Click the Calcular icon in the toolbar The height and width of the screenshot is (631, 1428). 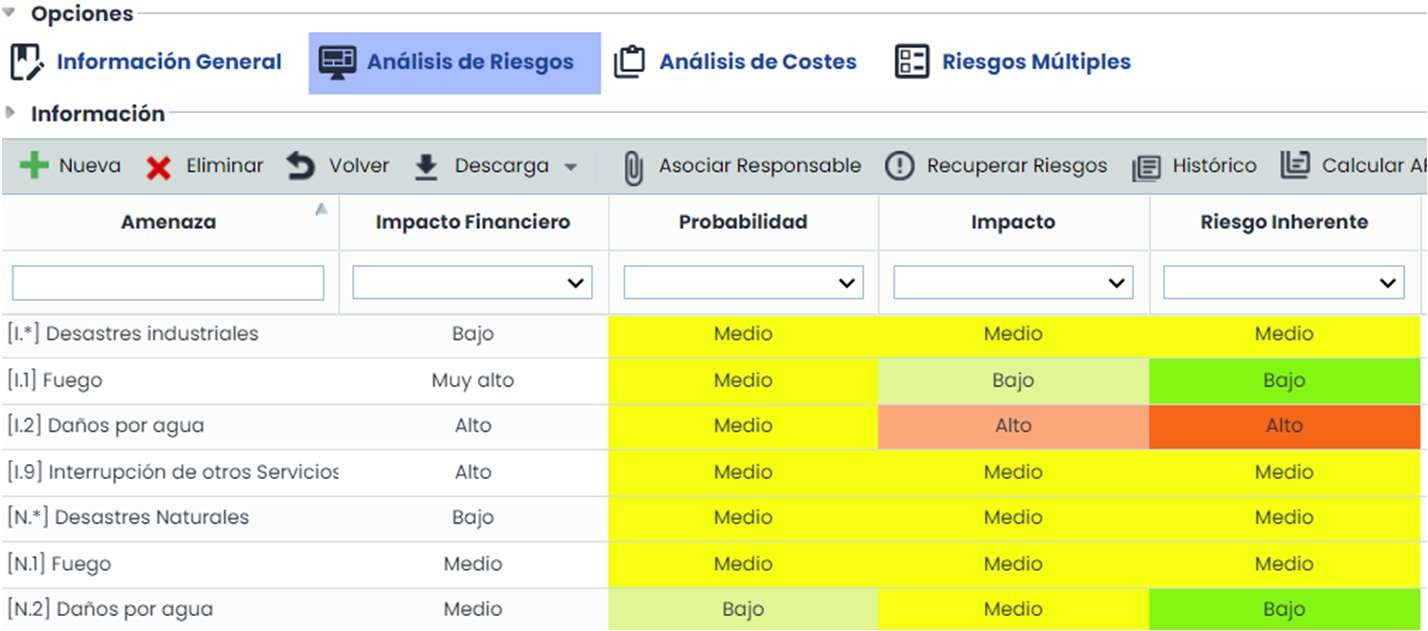[x=1295, y=166]
